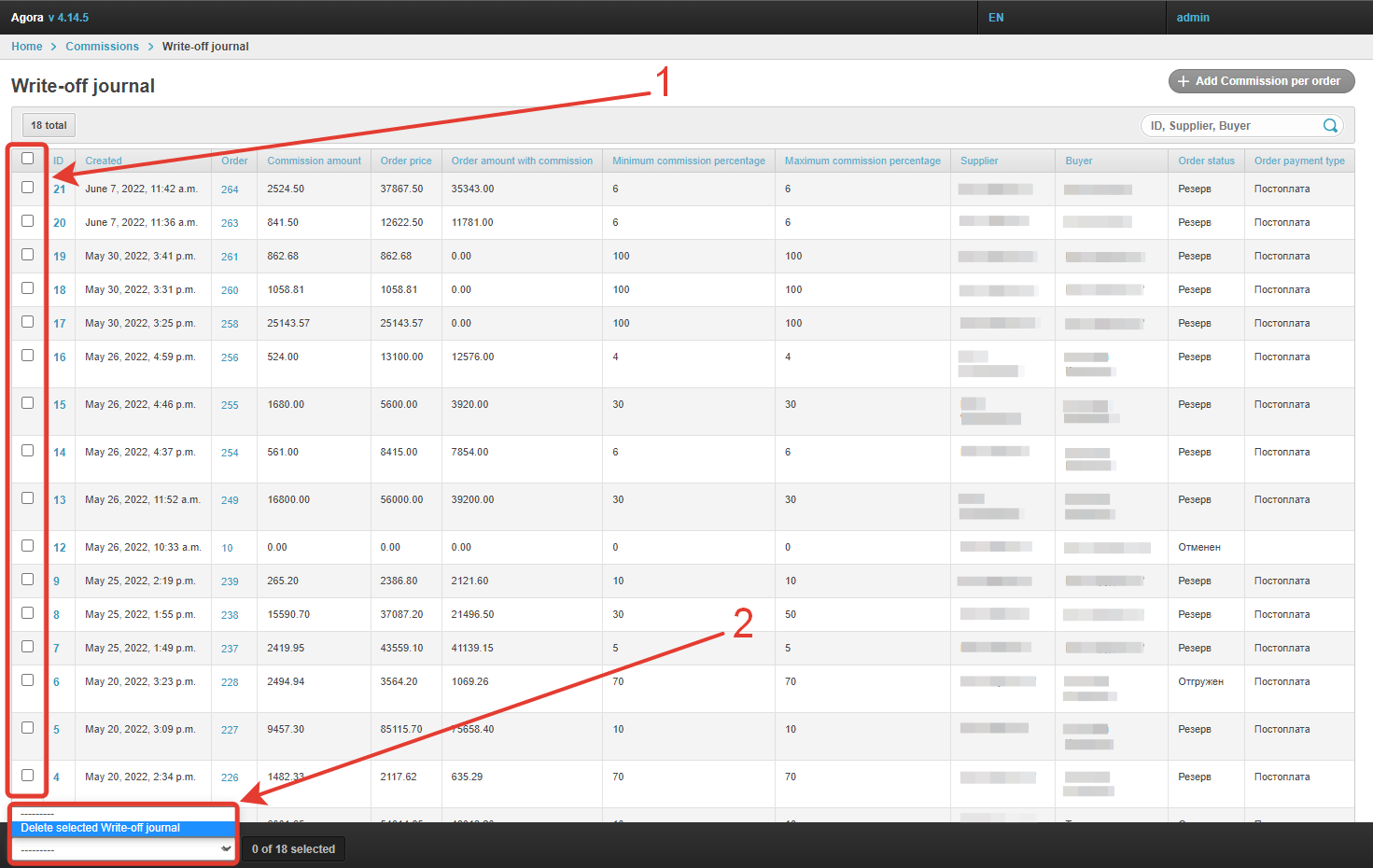This screenshot has height=868, width=1373.
Task: Navigate to Commissions breadcrumb
Action: 102,47
